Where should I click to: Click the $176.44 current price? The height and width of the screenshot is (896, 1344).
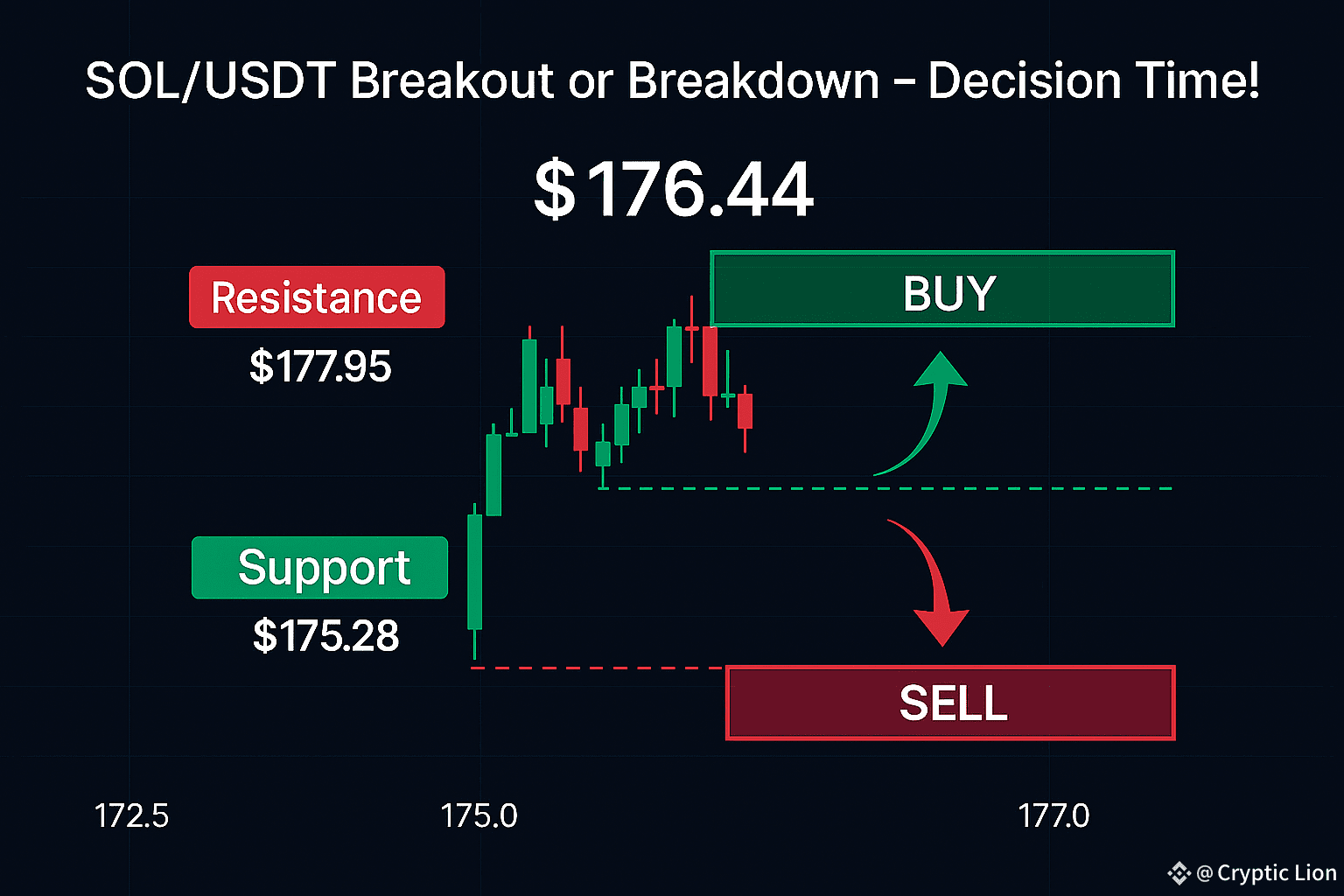point(674,189)
